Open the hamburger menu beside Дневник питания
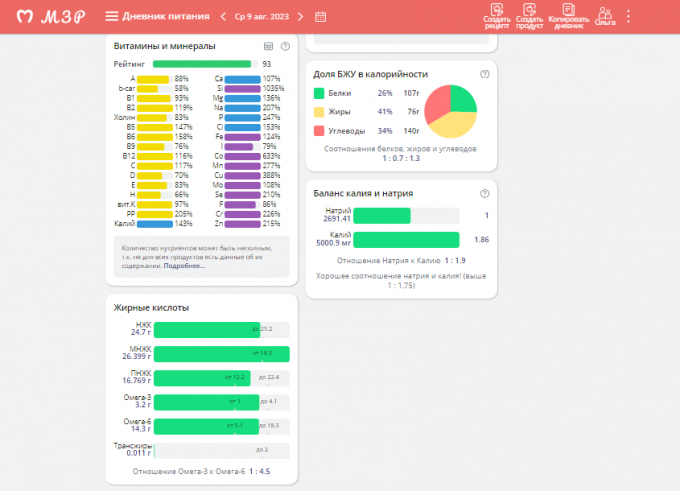The image size is (680, 491). 111,16
